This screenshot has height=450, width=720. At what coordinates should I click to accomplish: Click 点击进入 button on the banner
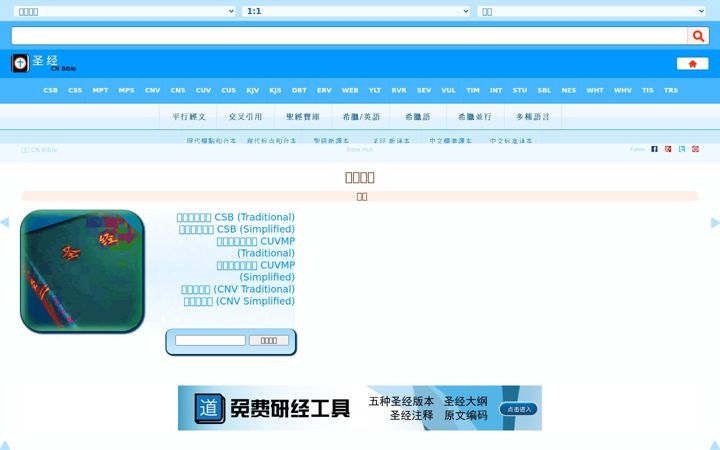518,409
